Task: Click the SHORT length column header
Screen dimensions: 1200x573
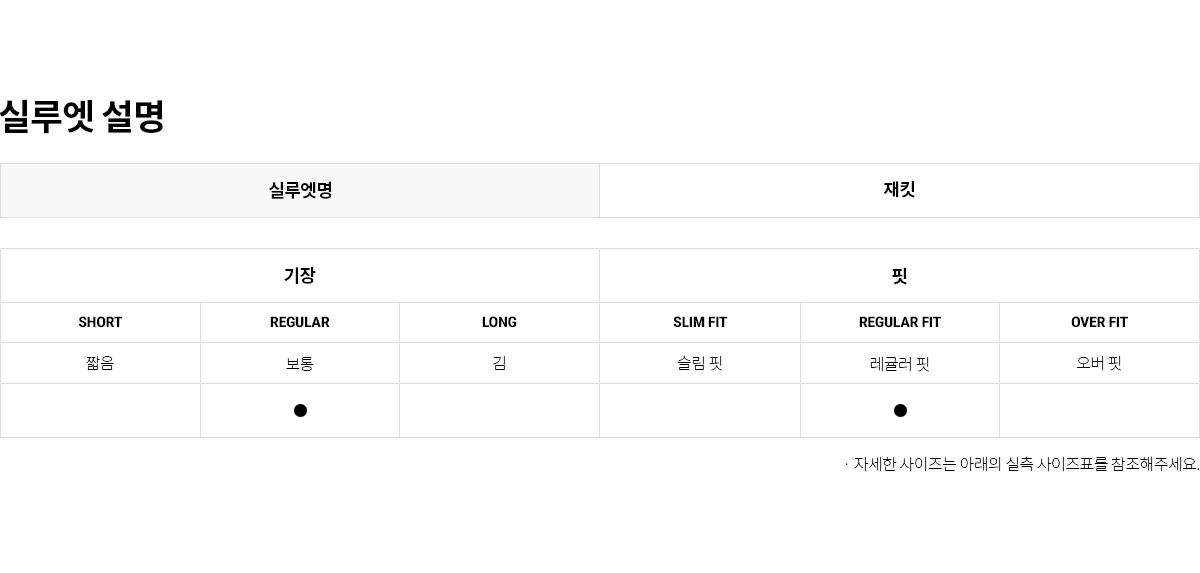Action: click(100, 322)
